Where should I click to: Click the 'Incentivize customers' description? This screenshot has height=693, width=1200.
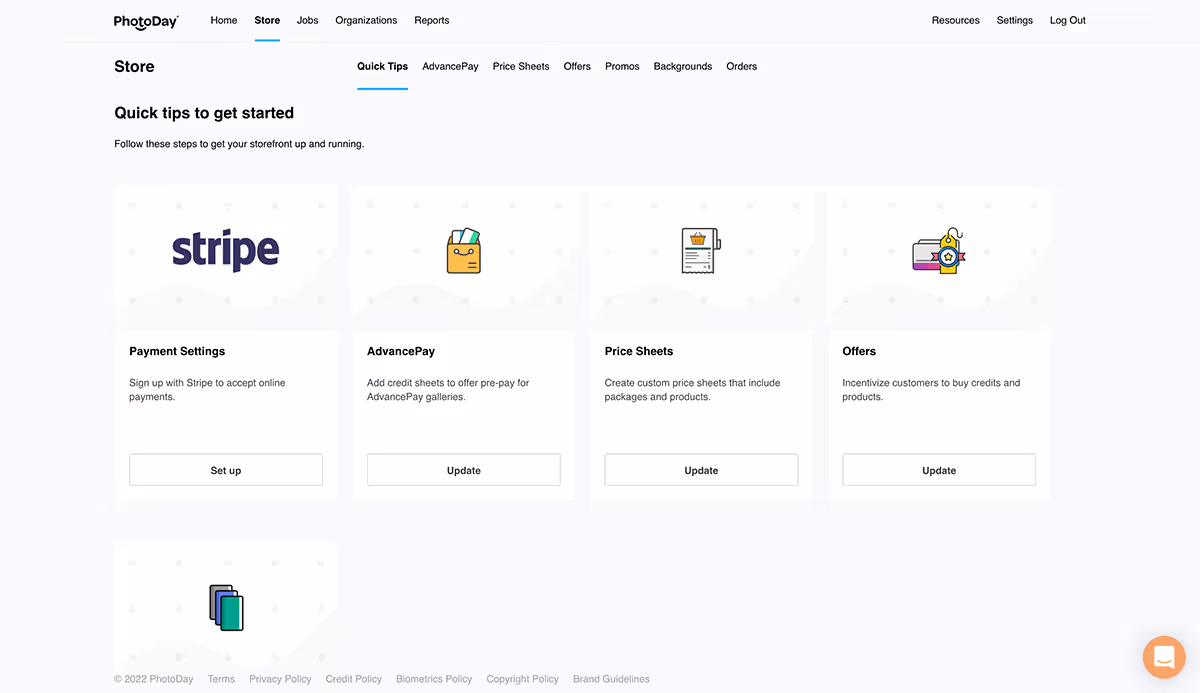(931, 390)
